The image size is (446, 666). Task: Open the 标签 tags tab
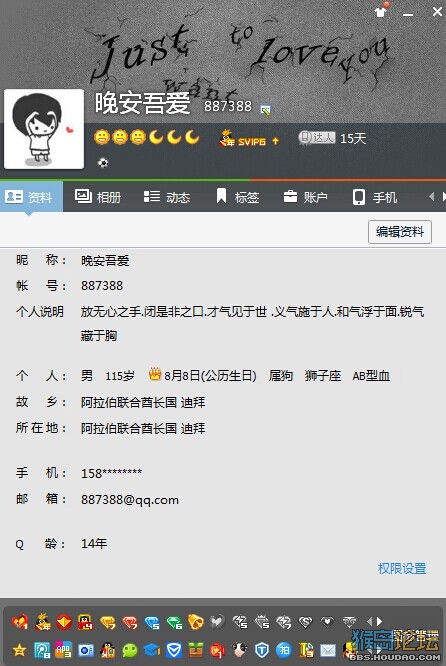237,197
